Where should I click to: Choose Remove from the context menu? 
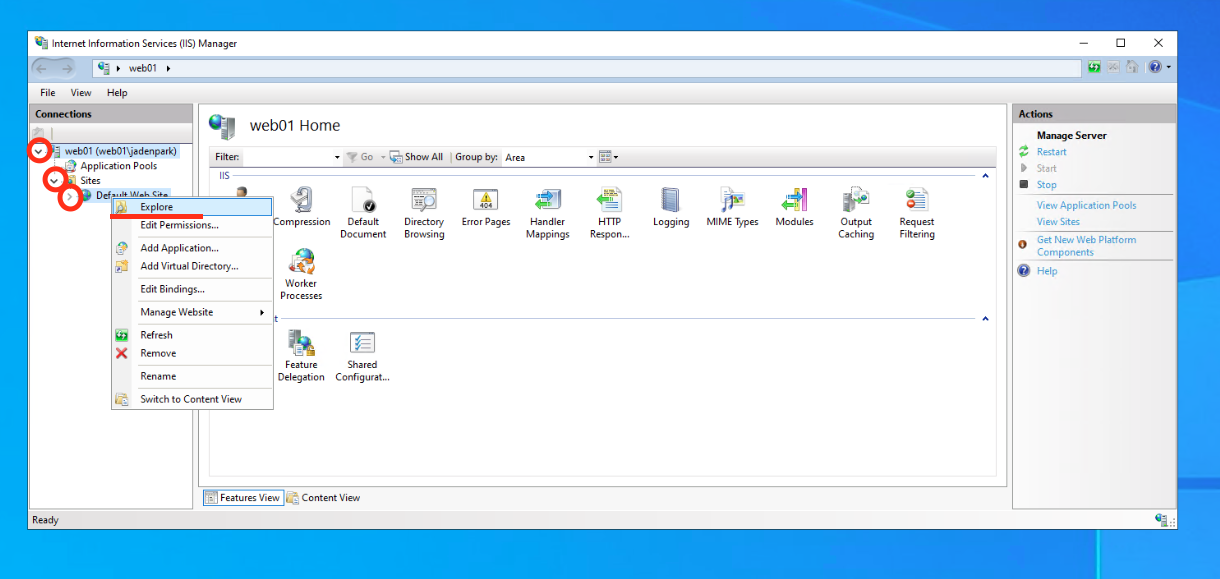tap(192, 353)
